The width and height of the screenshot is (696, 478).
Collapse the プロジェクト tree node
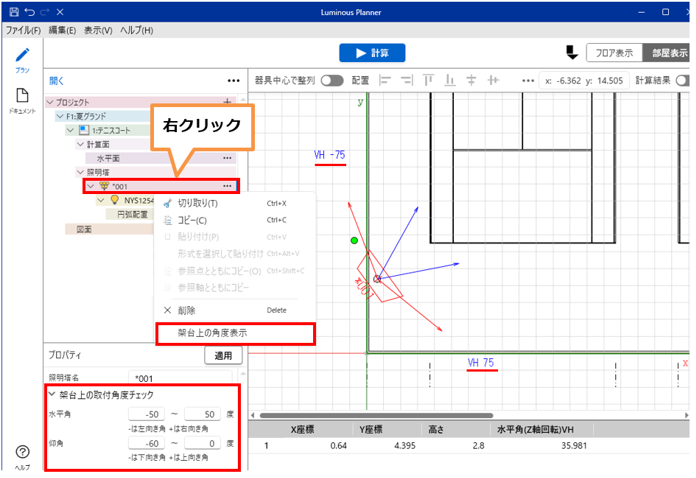pyautogui.click(x=51, y=102)
